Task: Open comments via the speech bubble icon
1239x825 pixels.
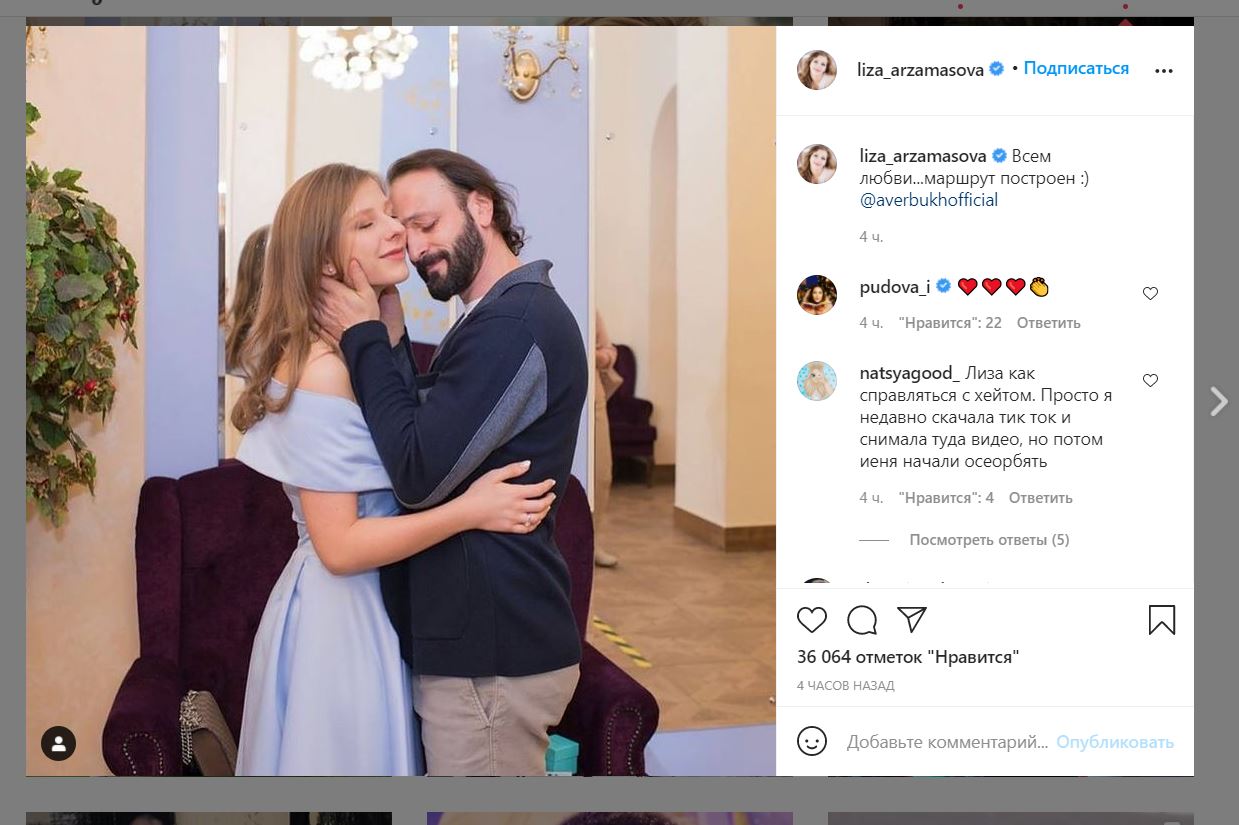Action: [x=861, y=620]
